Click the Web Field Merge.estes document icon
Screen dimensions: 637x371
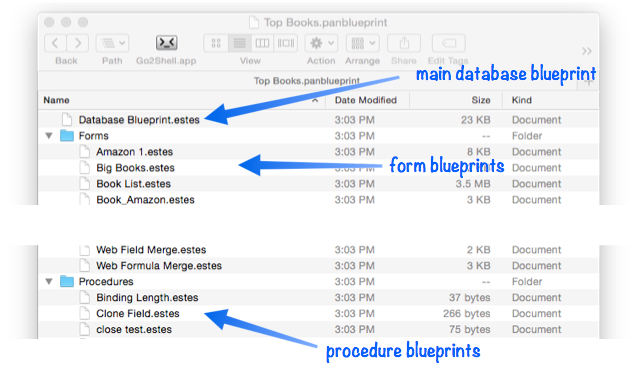pyautogui.click(x=84, y=250)
